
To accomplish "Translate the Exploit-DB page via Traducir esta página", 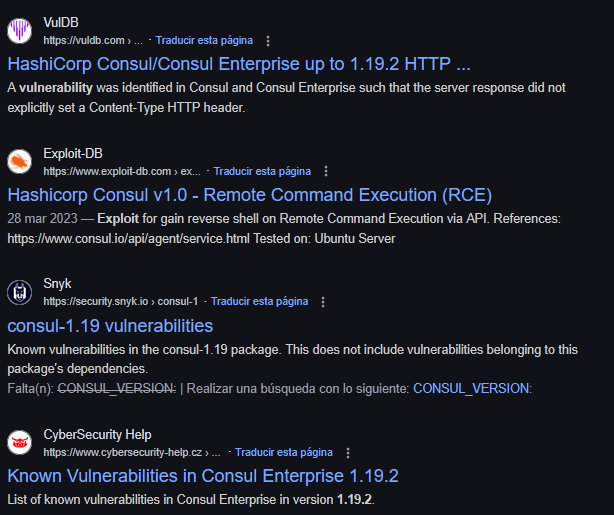I will [262, 171].
